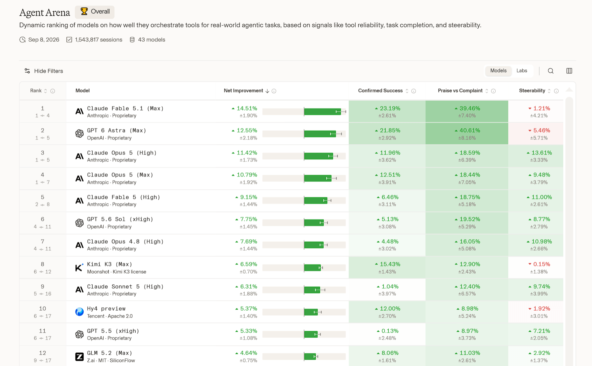Click the Net Improvement info icon

point(274,91)
